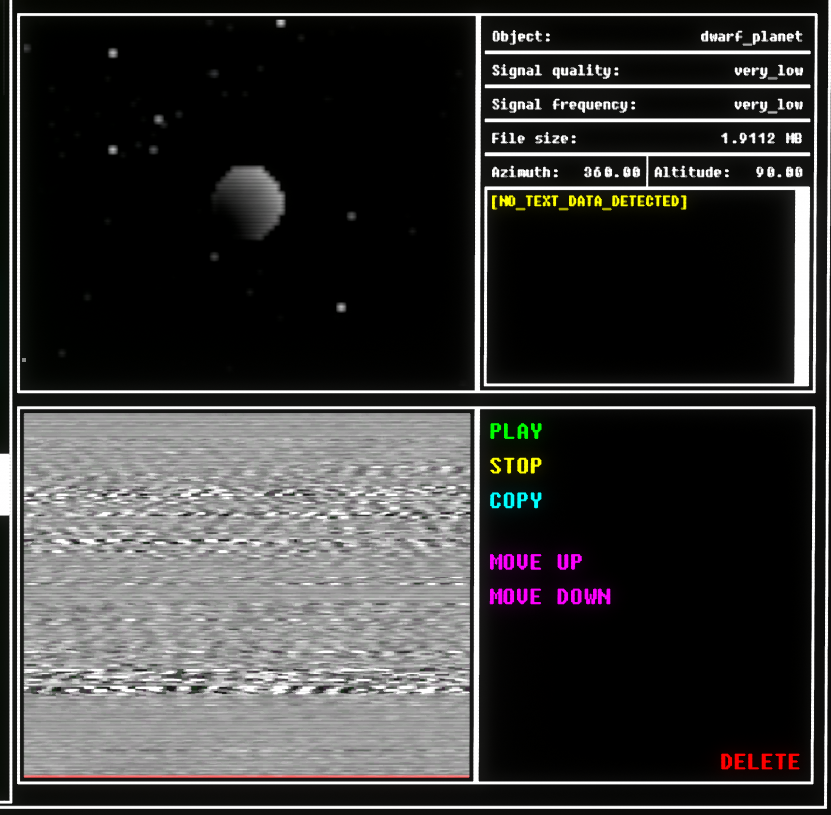Click the text data panel scrollbar
The image size is (831, 815).
click(801, 286)
